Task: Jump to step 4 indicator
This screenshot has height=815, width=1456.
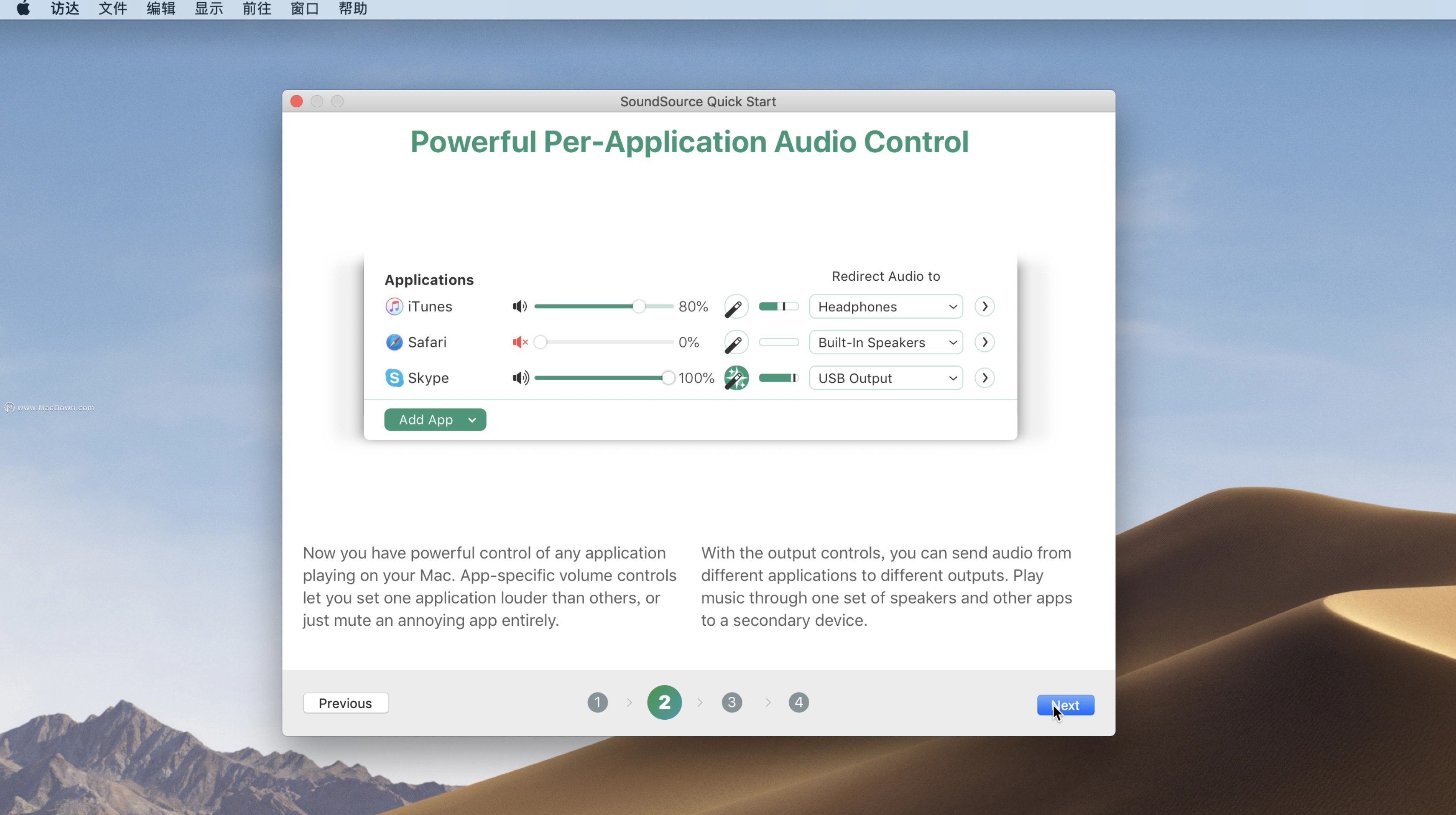Action: point(798,703)
